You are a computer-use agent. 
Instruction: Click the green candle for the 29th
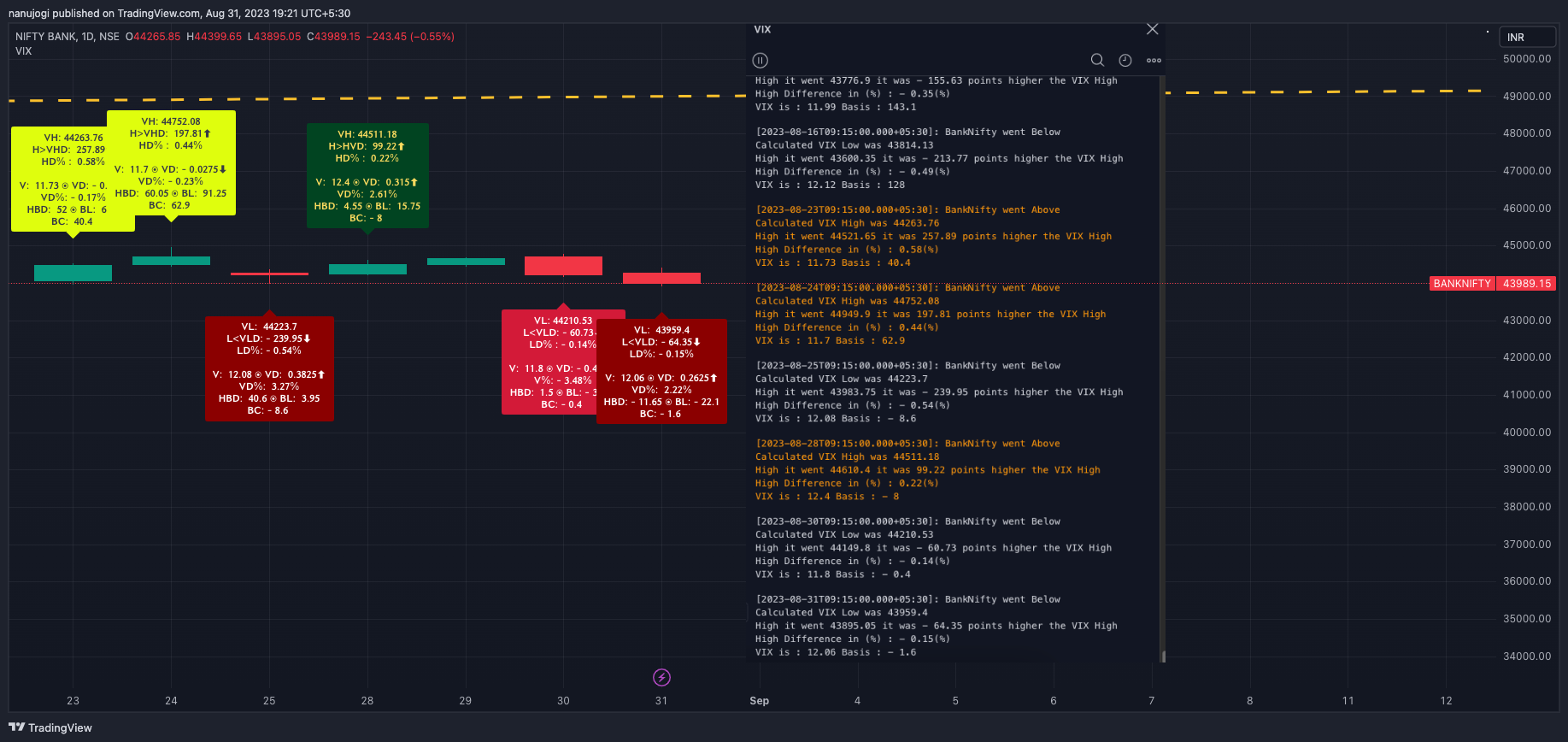[x=466, y=262]
